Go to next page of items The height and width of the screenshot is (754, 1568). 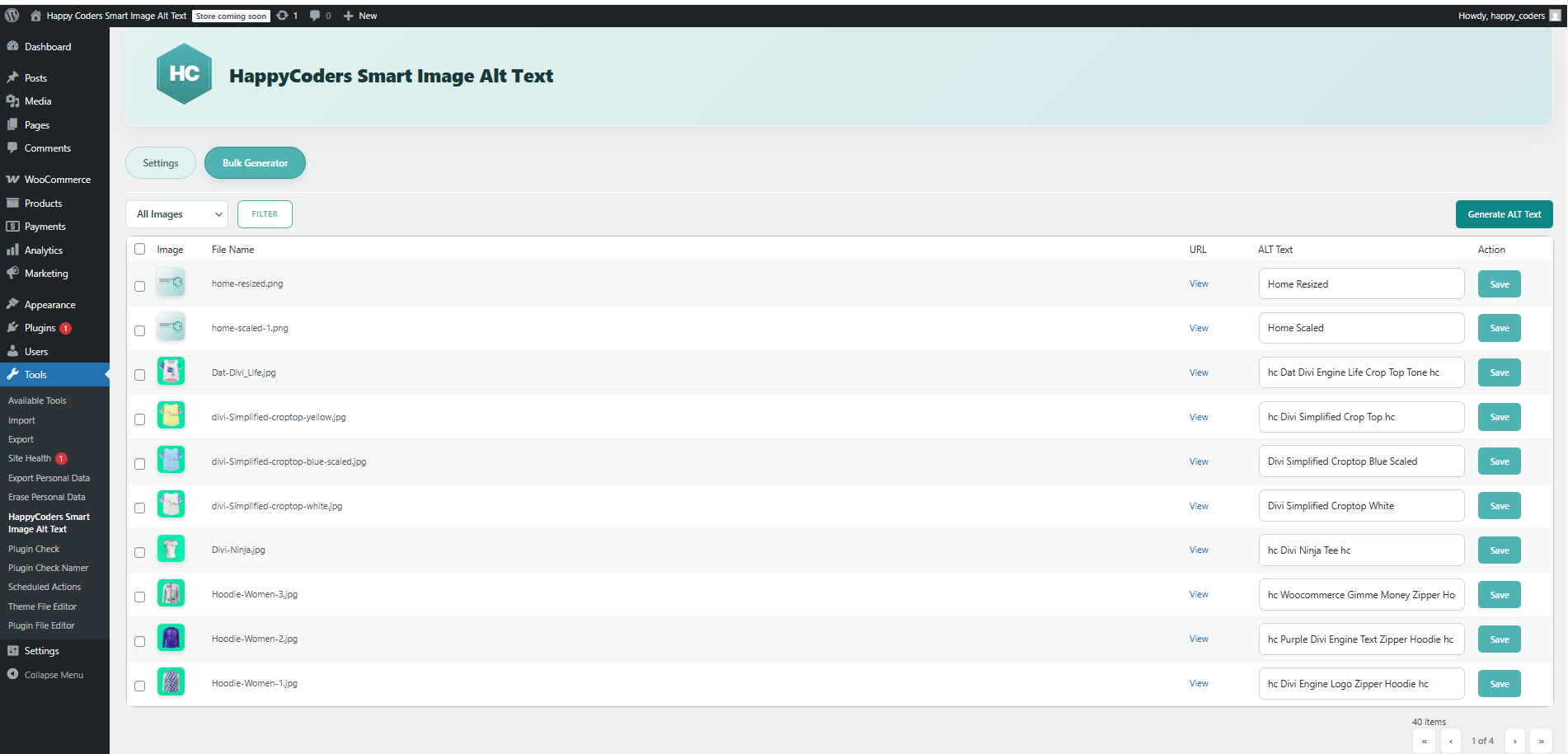tap(1514, 741)
